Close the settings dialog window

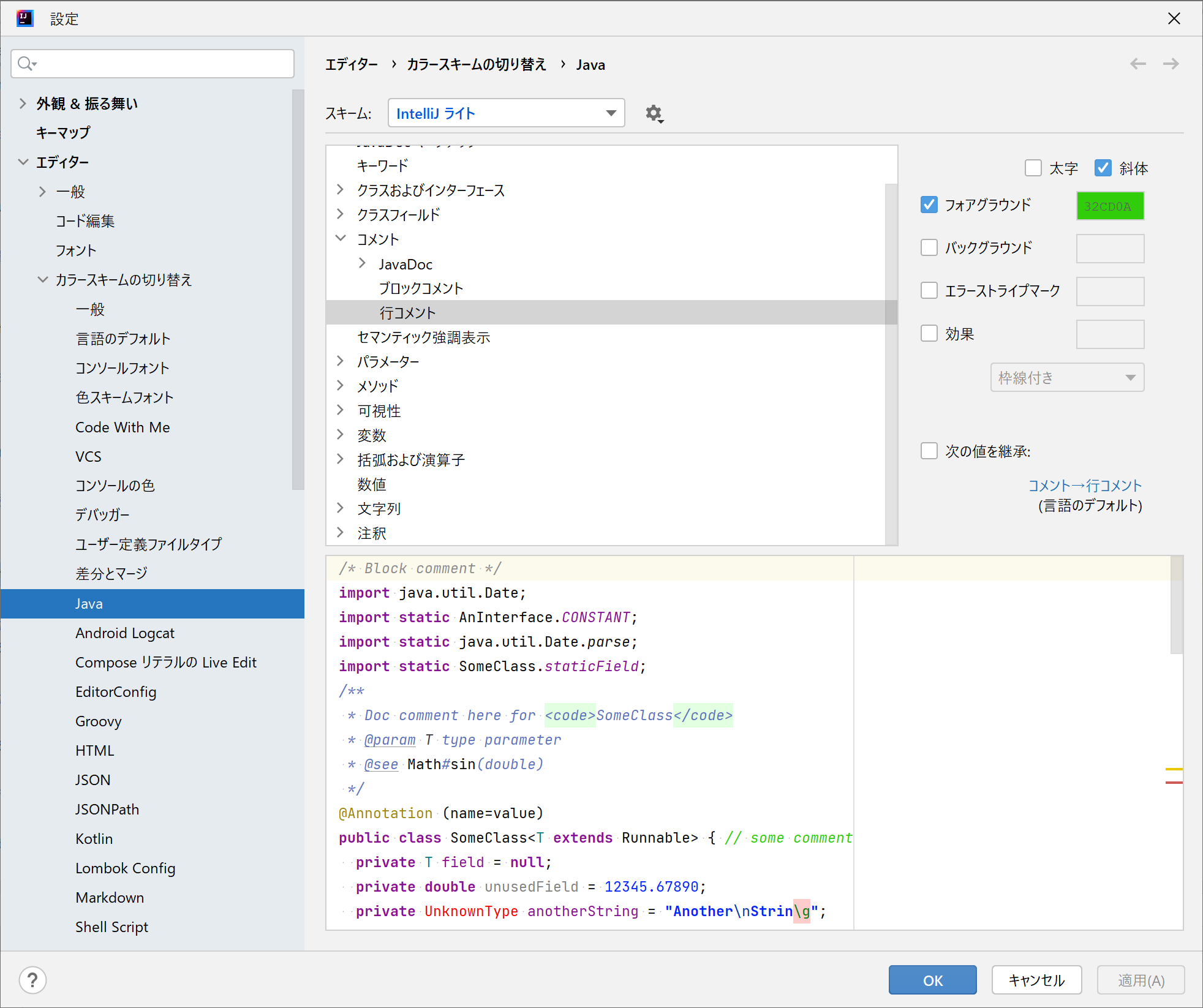pos(1174,18)
